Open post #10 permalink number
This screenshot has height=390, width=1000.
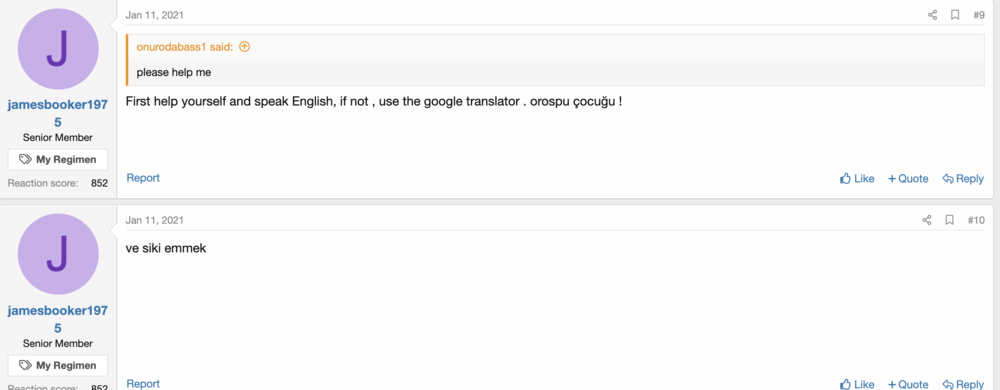coord(976,220)
